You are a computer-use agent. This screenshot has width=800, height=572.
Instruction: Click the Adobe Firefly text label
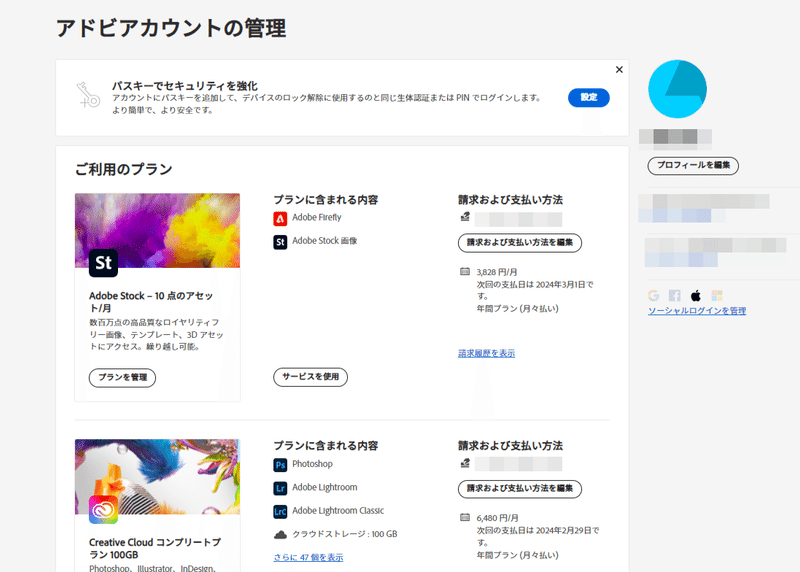pyautogui.click(x=317, y=217)
